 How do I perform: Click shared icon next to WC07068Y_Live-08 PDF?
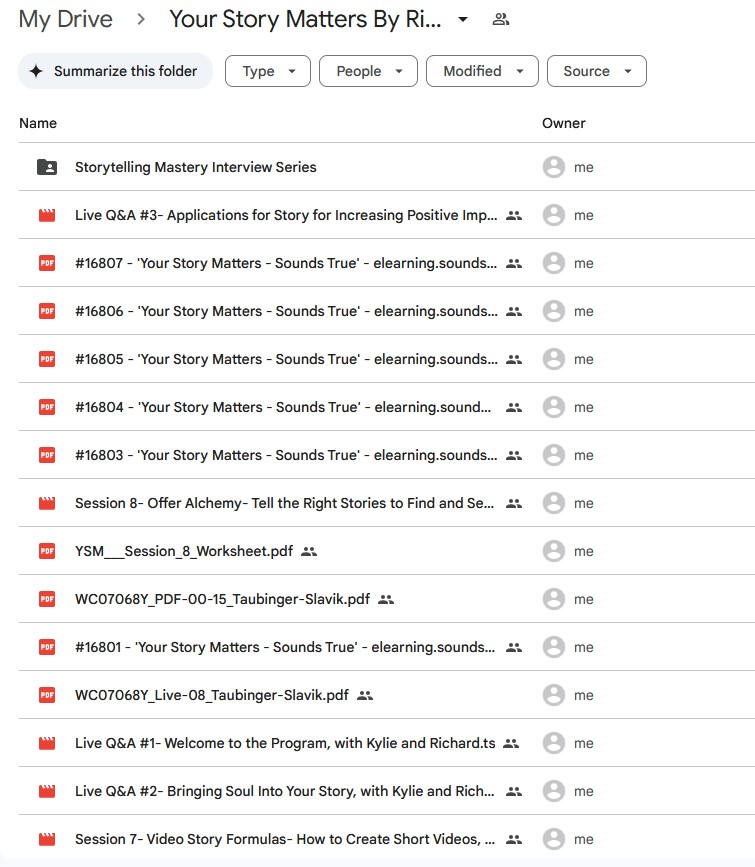(x=365, y=695)
